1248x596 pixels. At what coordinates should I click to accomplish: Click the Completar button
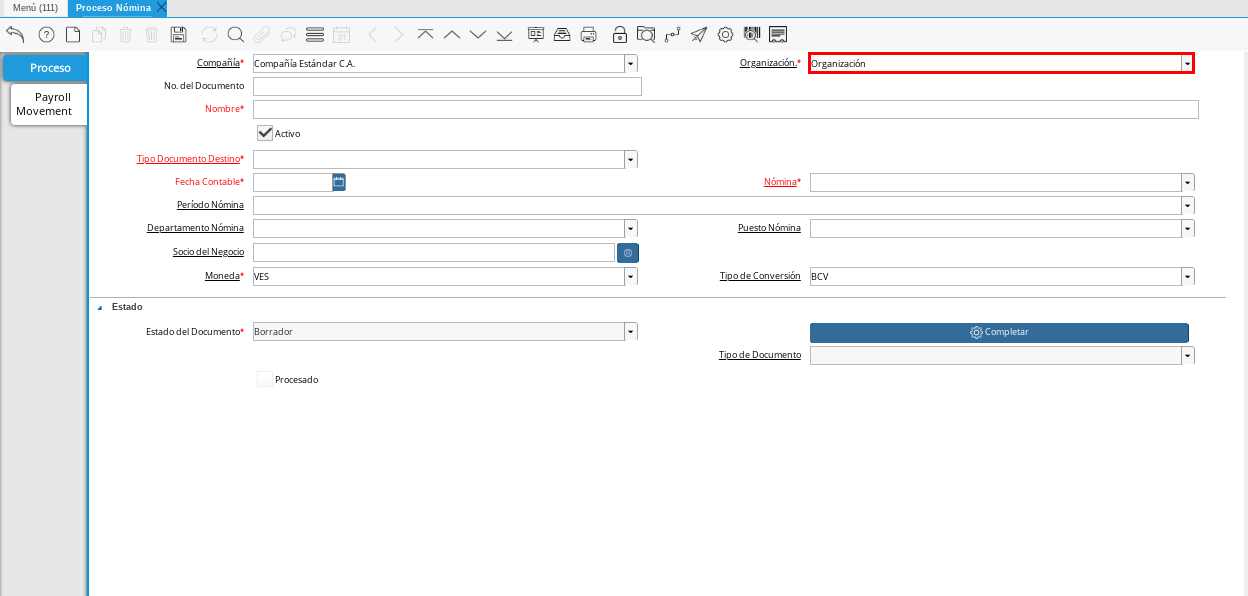999,332
